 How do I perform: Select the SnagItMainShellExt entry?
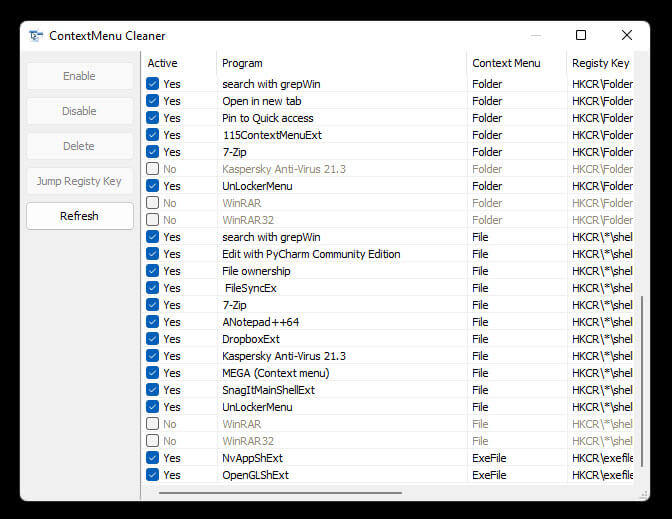pos(268,390)
